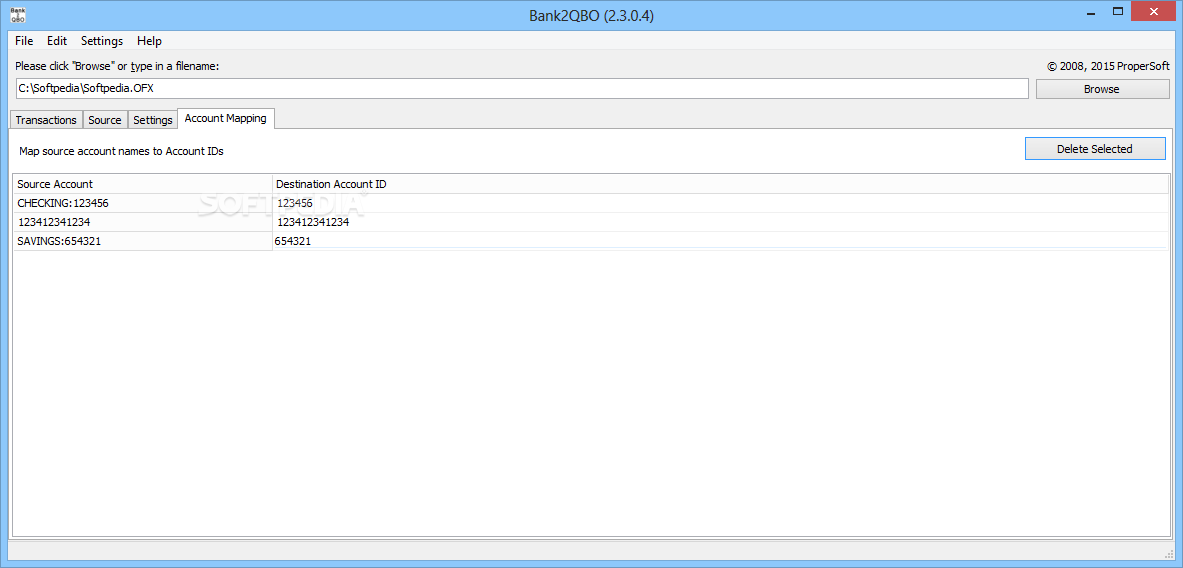Click the filename input field

[522, 88]
